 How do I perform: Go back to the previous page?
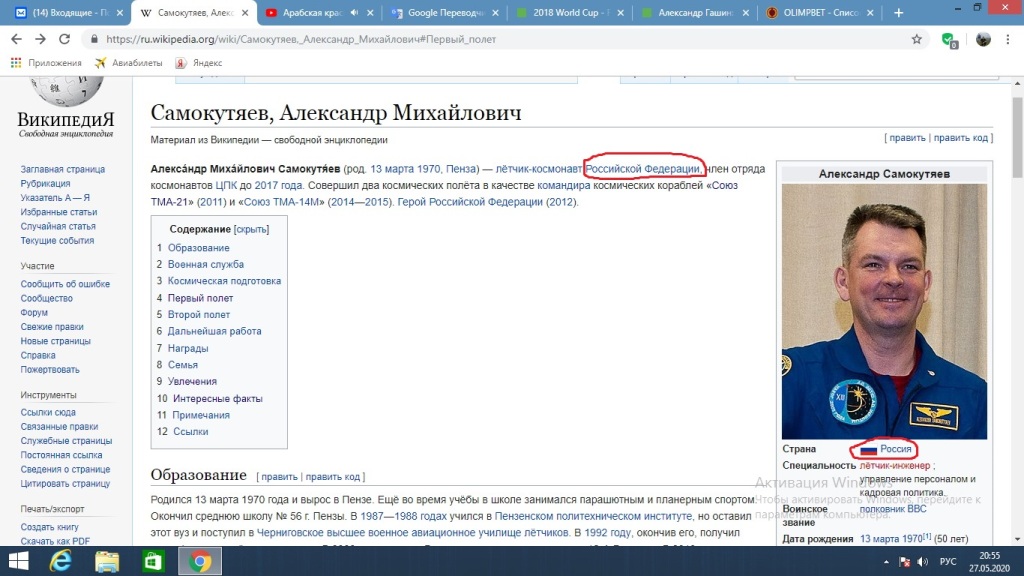point(16,39)
